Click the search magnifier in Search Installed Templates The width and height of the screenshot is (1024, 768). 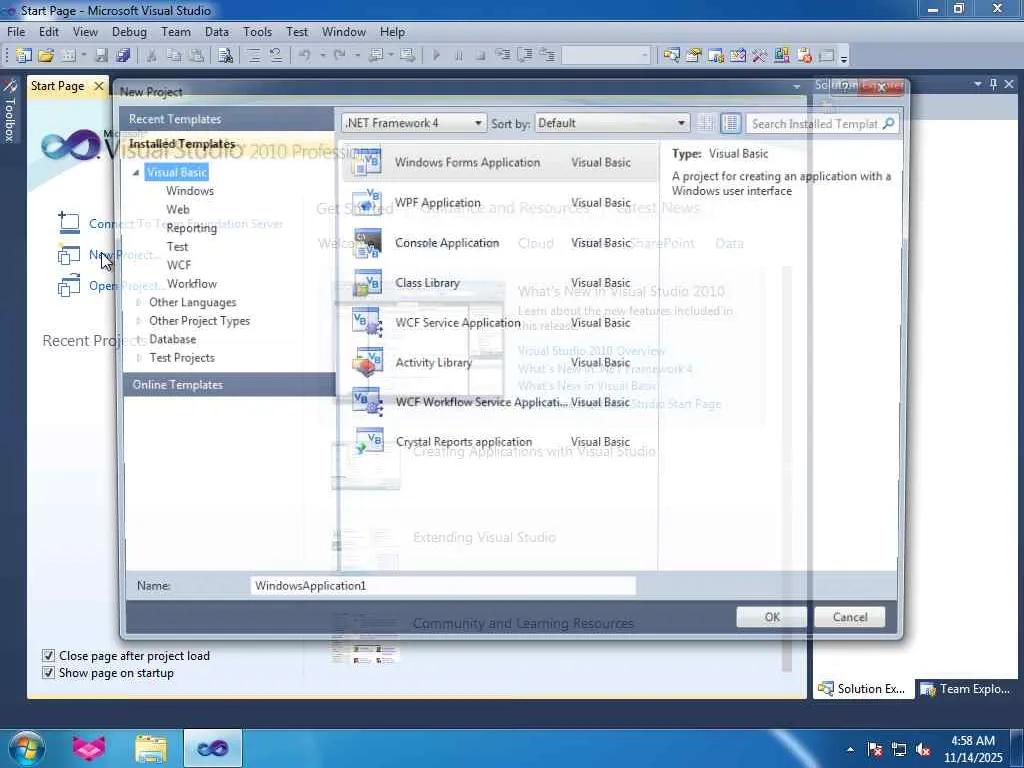(x=888, y=123)
